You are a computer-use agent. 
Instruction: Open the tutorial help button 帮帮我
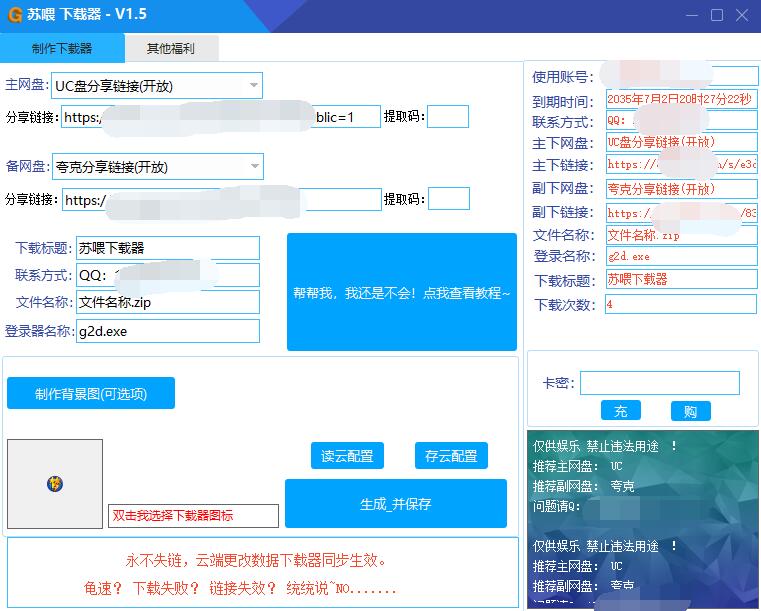(401, 293)
